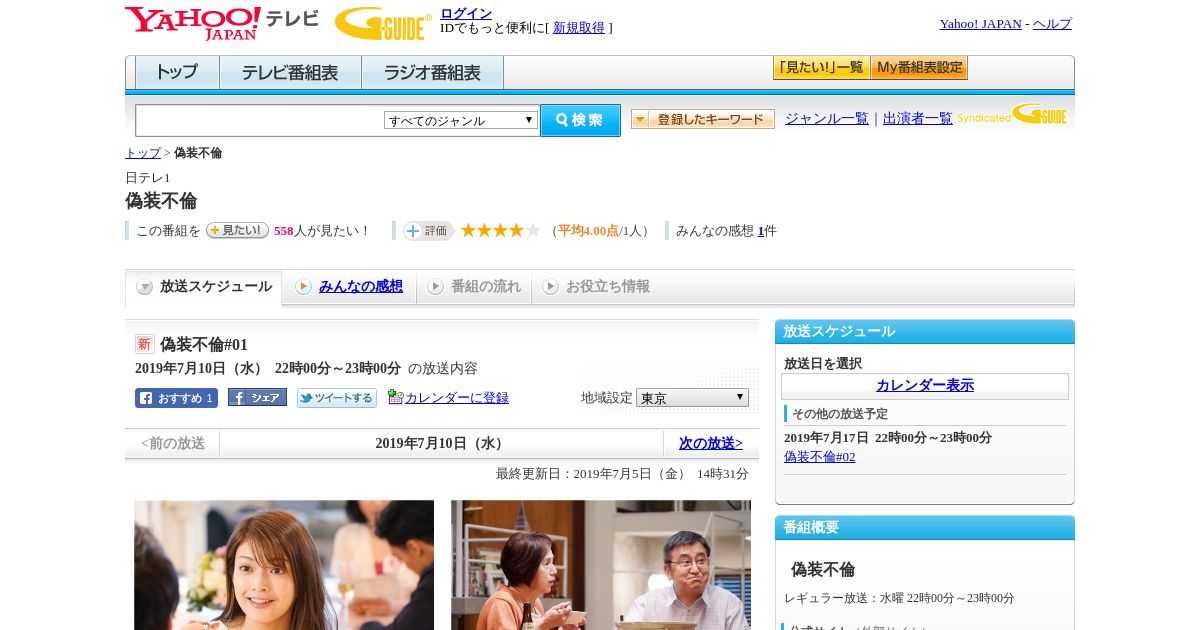
Task: Open the みんなの感想 1件 count link
Action: (761, 231)
